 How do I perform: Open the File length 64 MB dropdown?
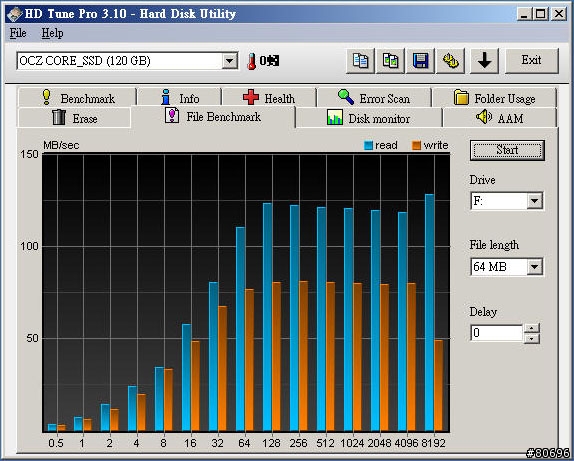pyautogui.click(x=534, y=267)
